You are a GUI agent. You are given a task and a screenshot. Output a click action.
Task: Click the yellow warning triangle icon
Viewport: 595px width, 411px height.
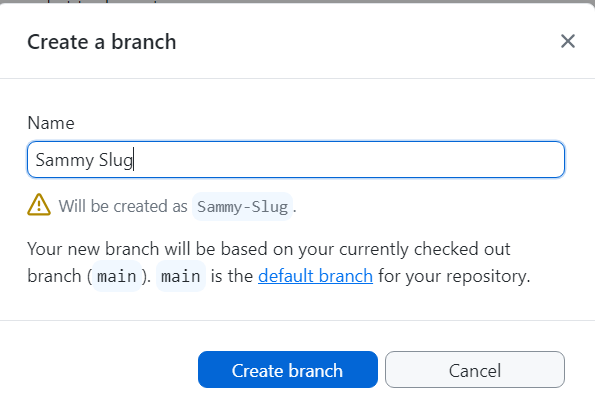pyautogui.click(x=39, y=205)
